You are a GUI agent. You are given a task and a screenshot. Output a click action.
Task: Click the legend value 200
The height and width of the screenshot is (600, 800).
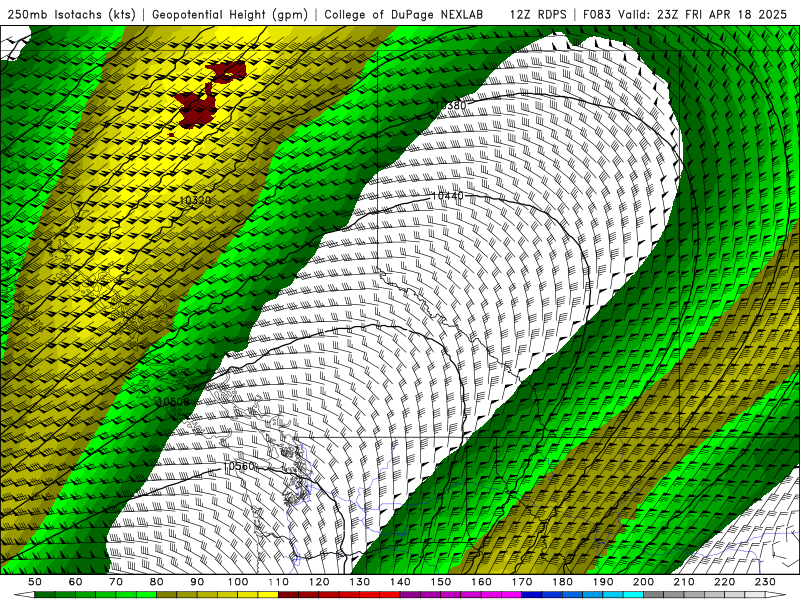click(x=644, y=582)
